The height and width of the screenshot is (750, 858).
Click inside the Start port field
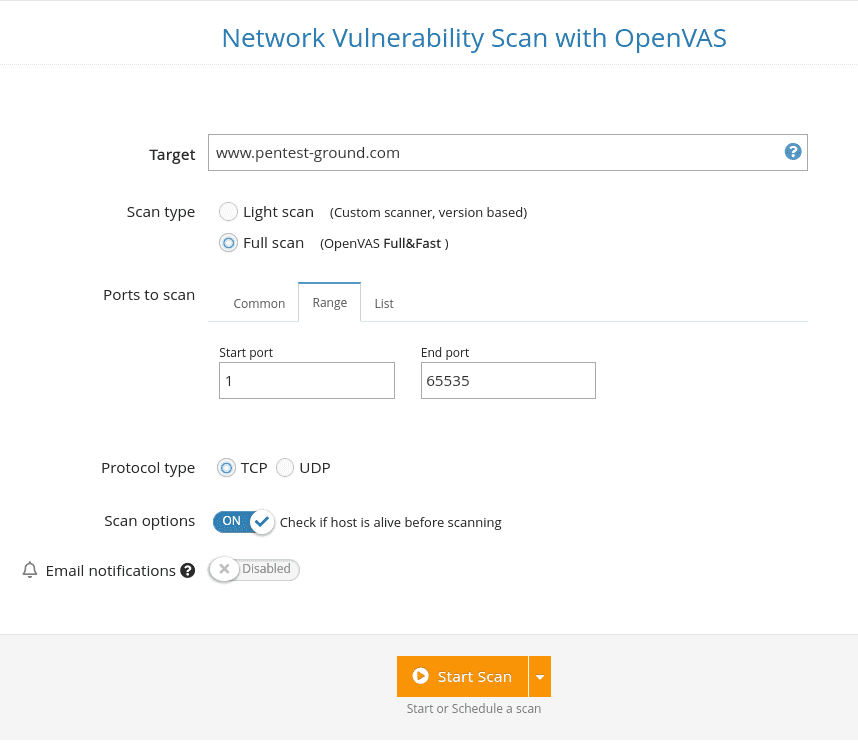click(306, 380)
